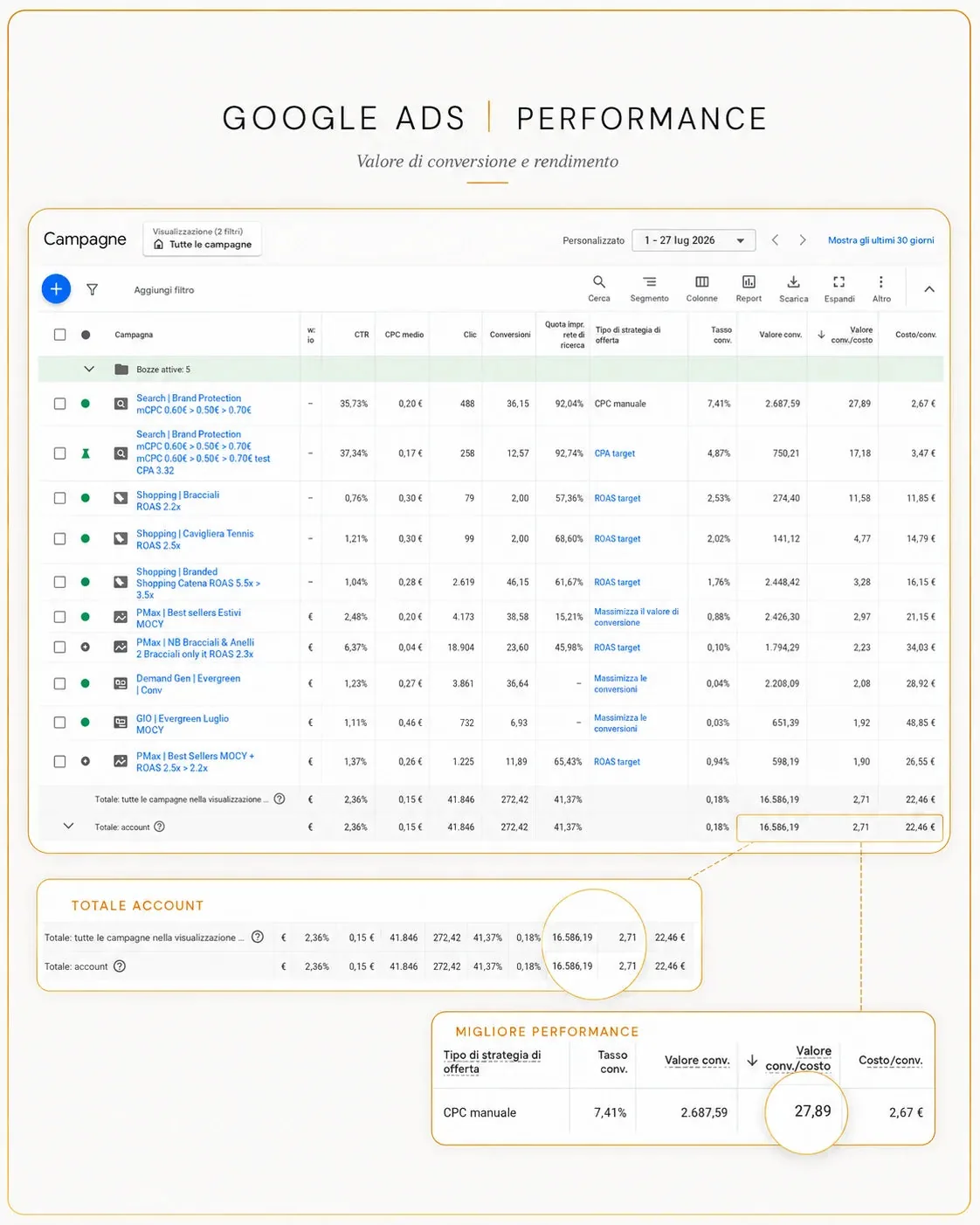Image resolution: width=980 pixels, height=1225 pixels.
Task: Sort by Quota impr. rete di ricerca header
Action: [564, 335]
